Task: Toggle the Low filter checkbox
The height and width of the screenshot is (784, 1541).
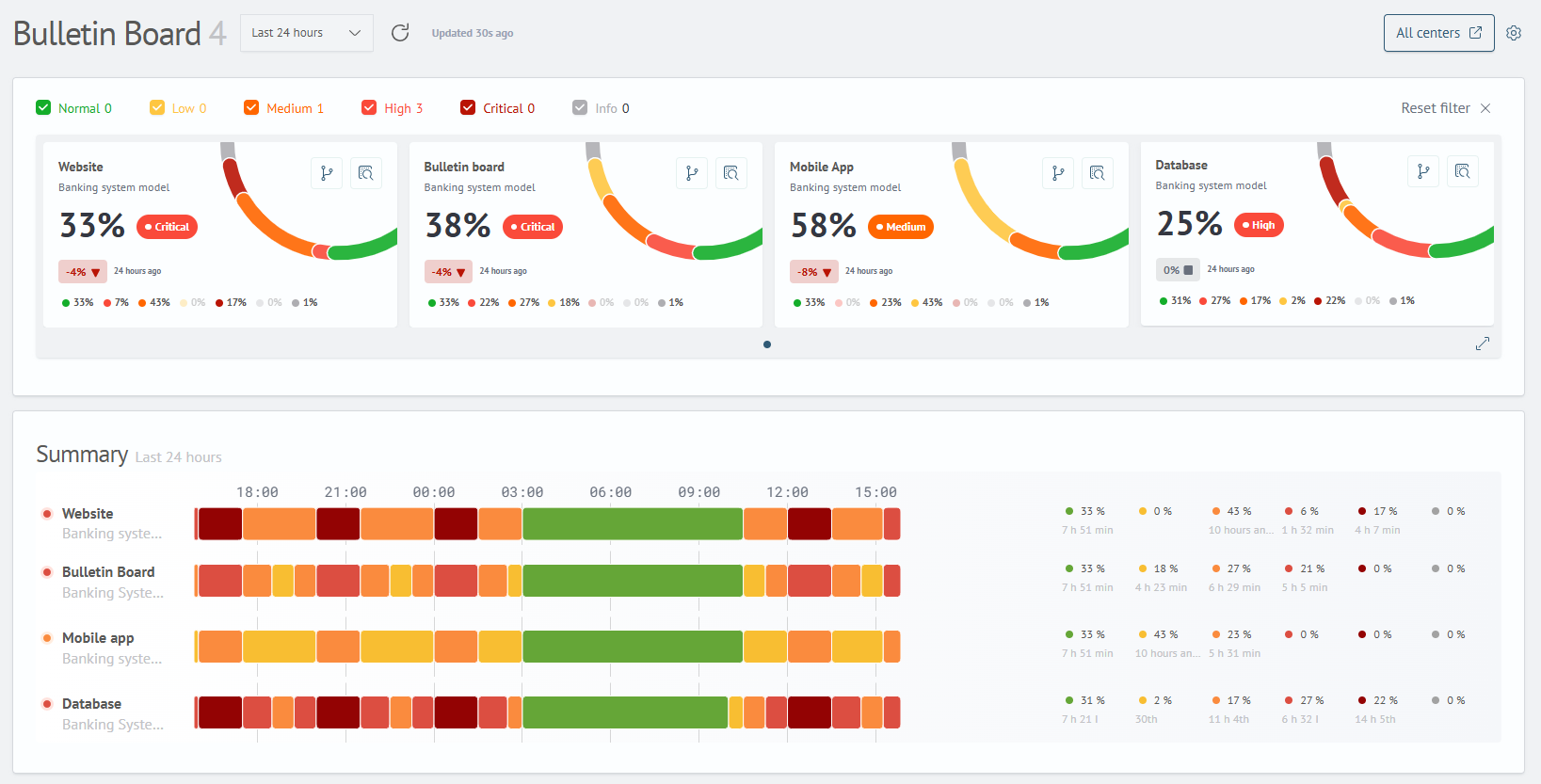Action: point(157,107)
